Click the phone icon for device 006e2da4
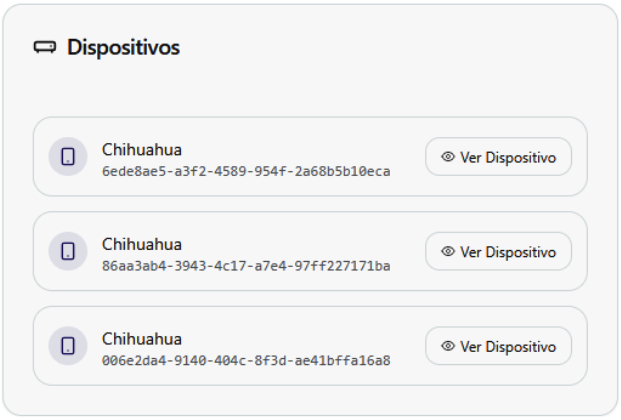Image resolution: width=621 pixels, height=420 pixels. [x=68, y=346]
